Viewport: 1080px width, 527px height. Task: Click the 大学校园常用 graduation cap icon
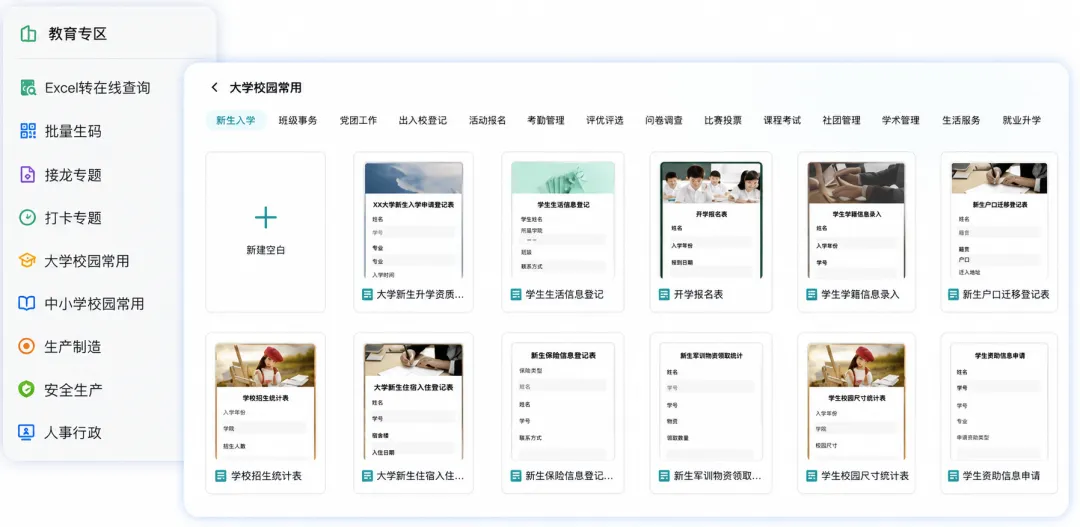point(27,260)
